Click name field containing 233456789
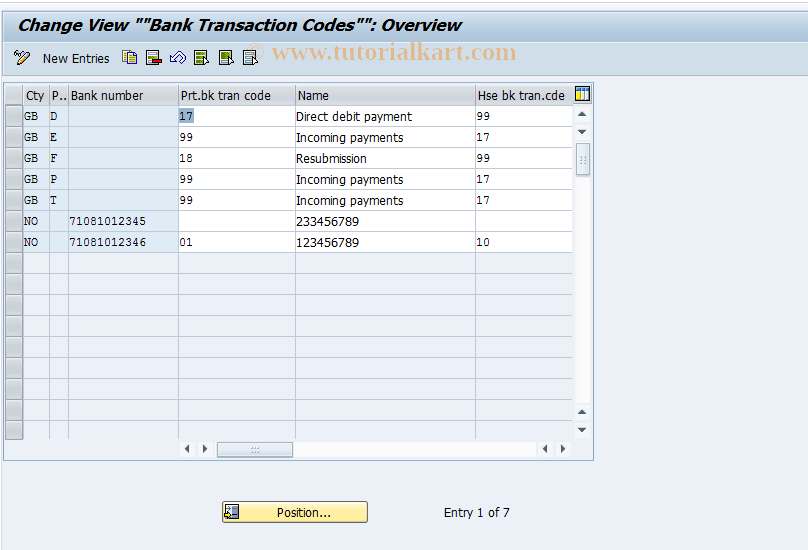 coord(385,221)
